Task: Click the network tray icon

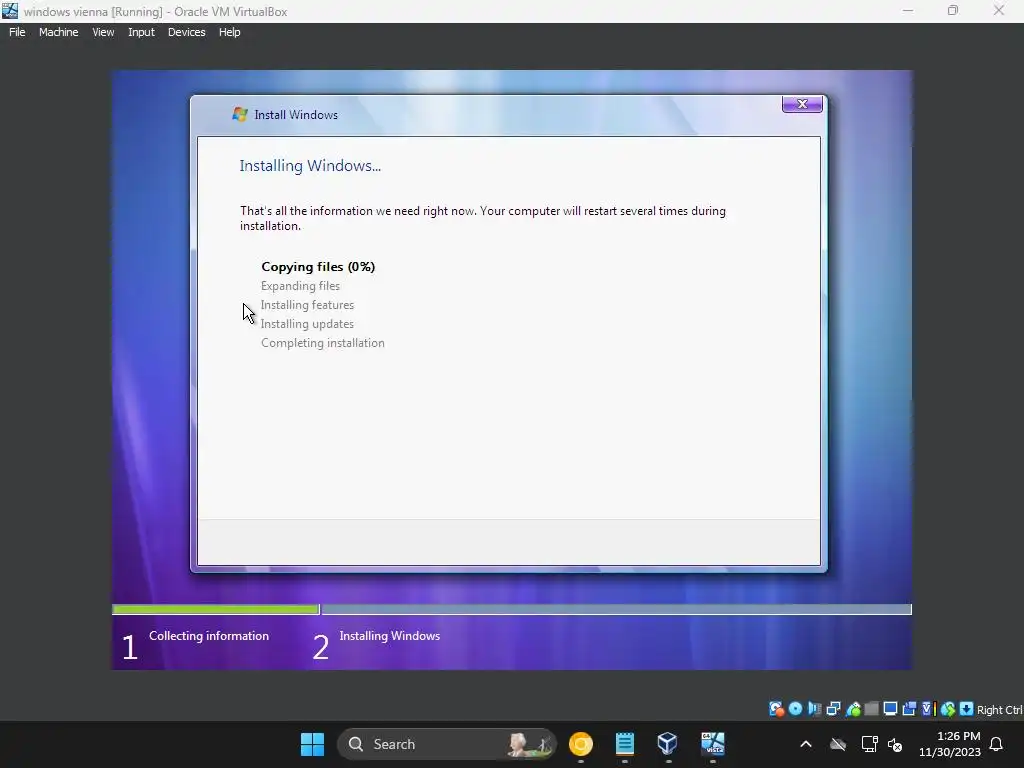Action: pyautogui.click(x=869, y=744)
